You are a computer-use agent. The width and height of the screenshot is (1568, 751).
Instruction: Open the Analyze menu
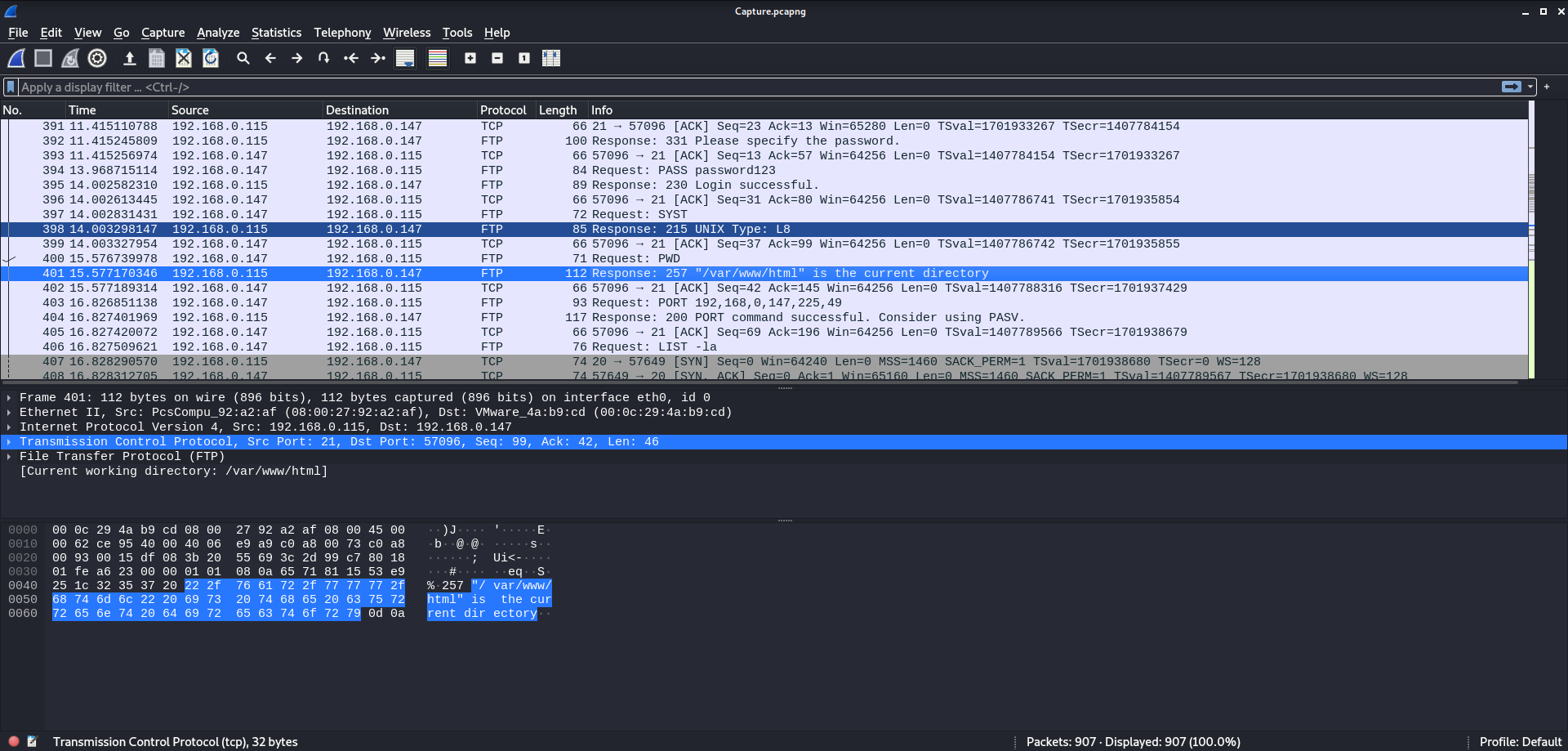(218, 33)
